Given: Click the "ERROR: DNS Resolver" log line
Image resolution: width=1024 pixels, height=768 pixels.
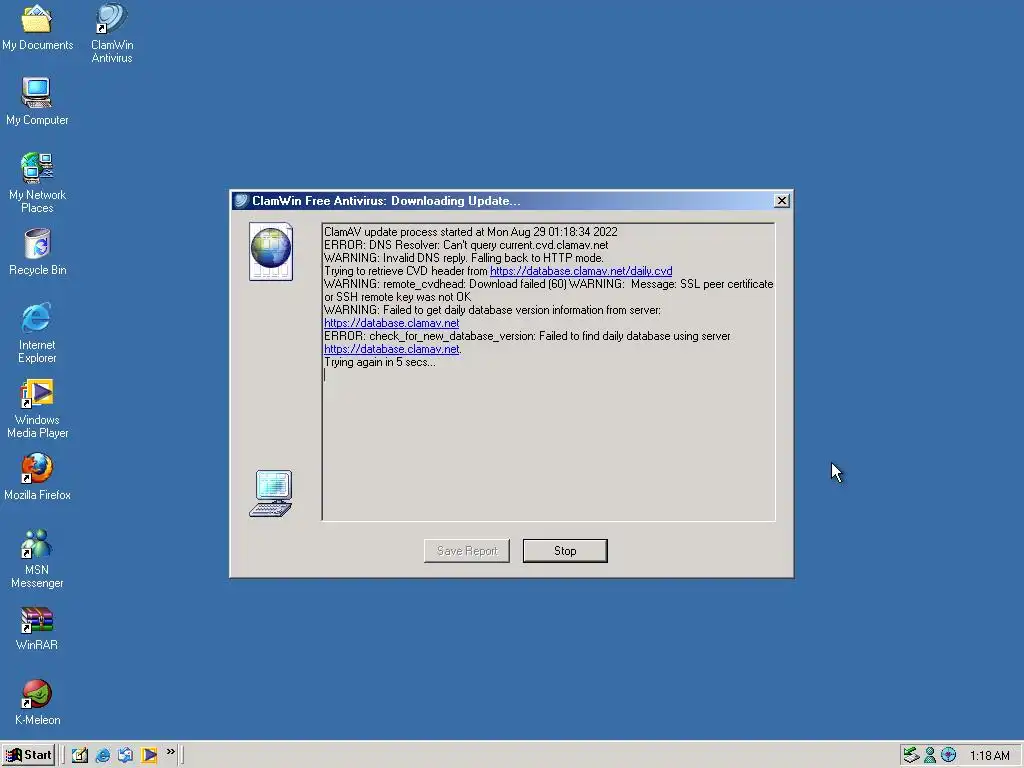Looking at the screenshot, I should [x=466, y=245].
